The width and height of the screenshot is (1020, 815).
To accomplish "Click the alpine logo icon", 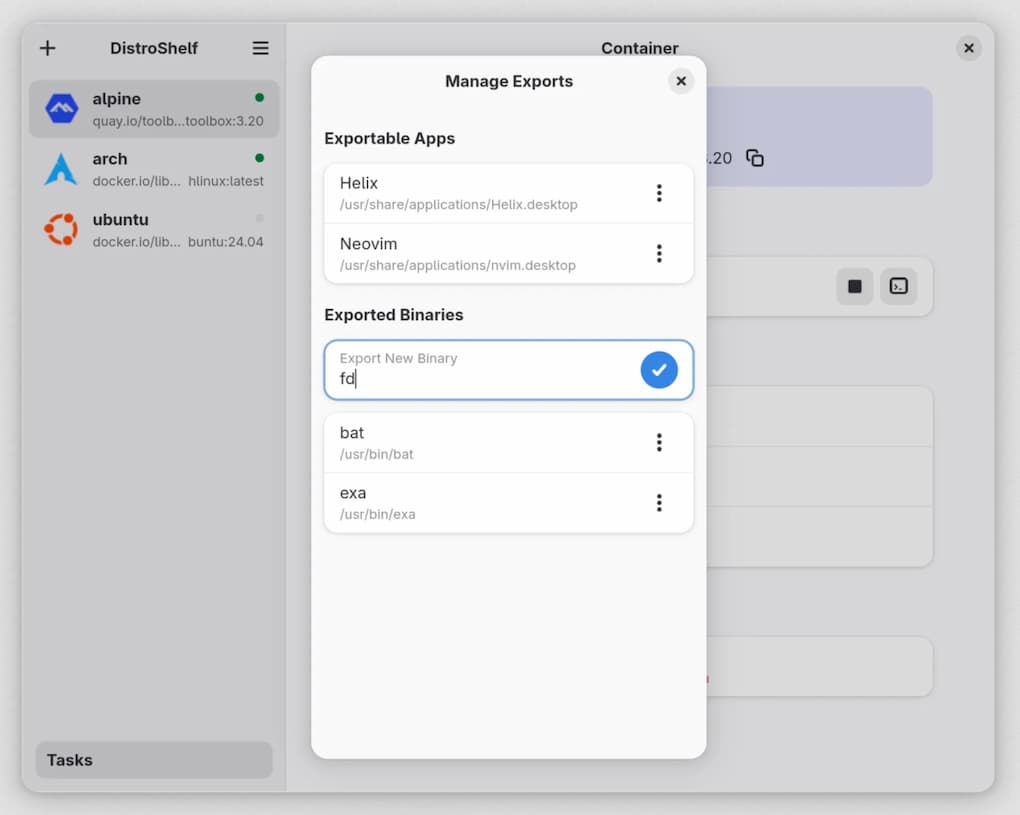I will [x=61, y=109].
